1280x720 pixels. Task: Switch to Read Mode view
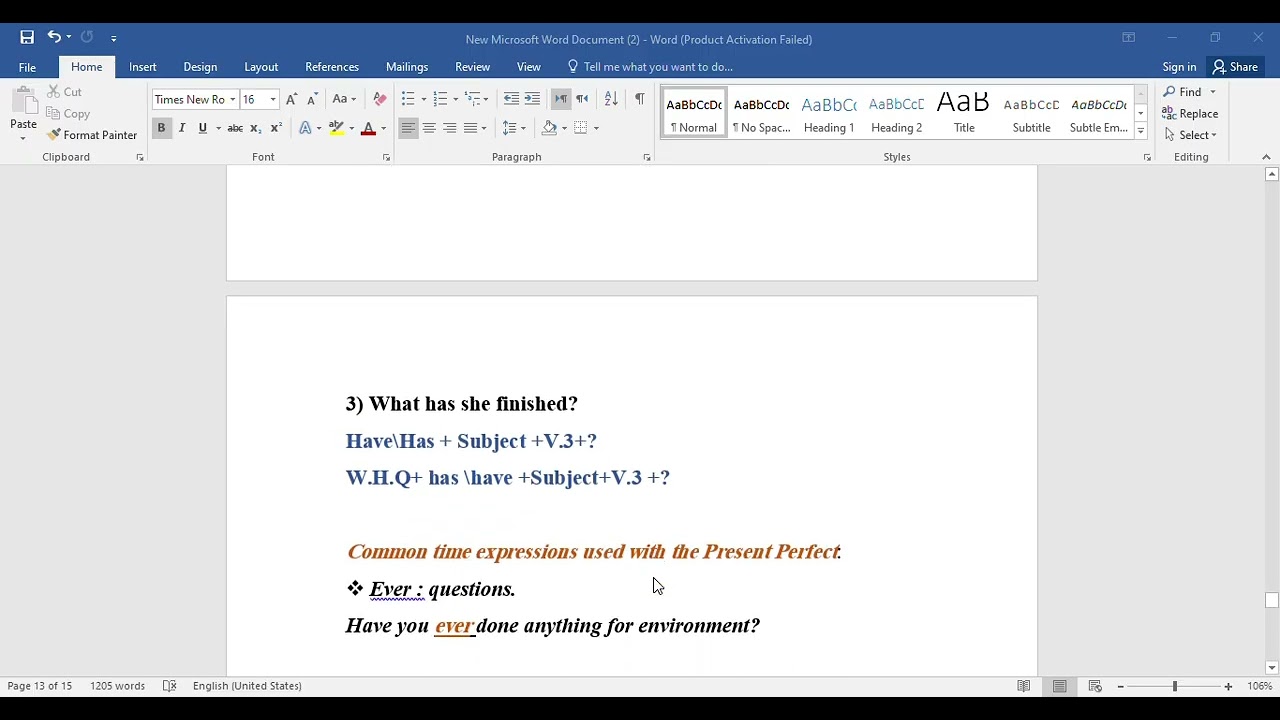[1024, 686]
